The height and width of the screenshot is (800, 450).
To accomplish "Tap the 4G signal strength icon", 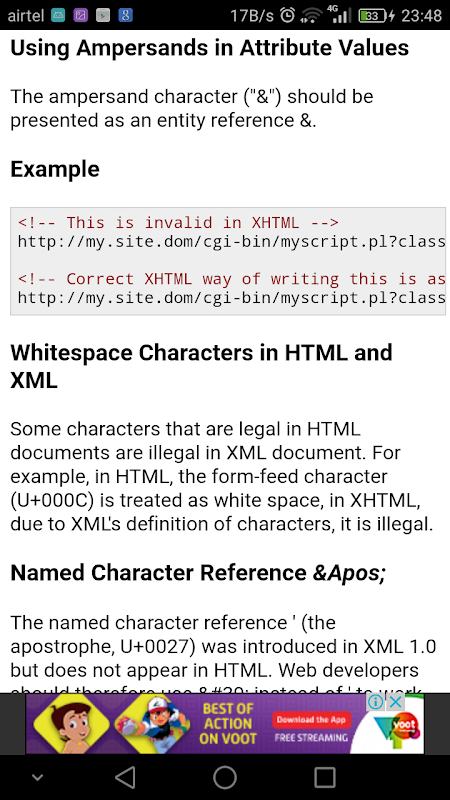I will [339, 15].
